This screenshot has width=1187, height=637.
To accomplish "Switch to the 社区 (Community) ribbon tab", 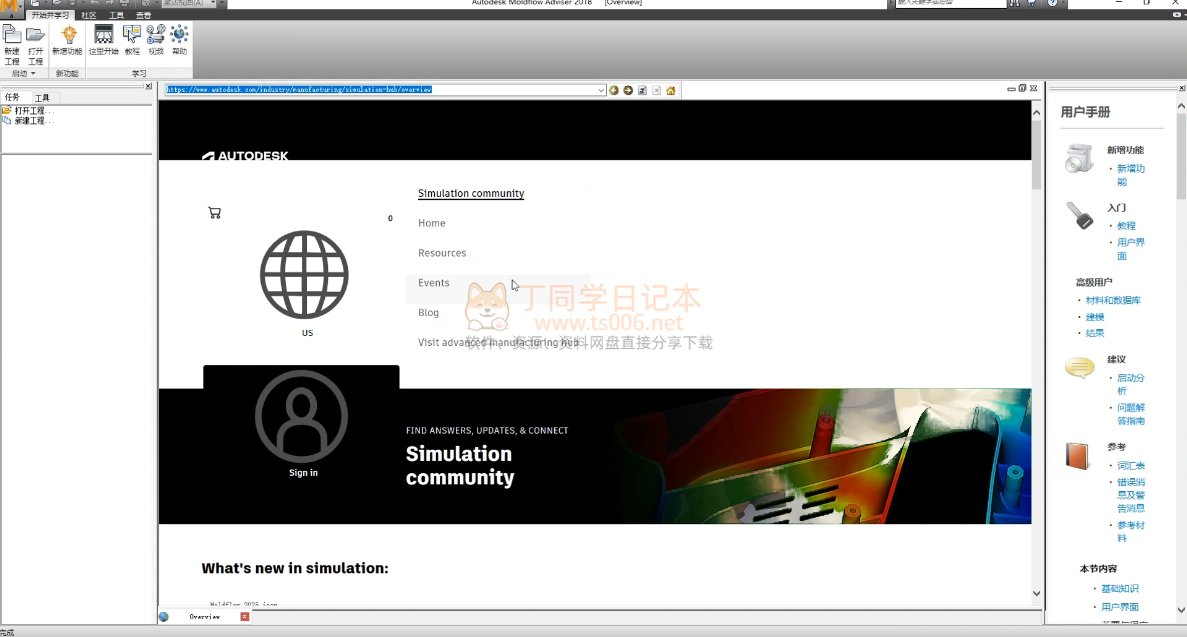I will (x=89, y=16).
